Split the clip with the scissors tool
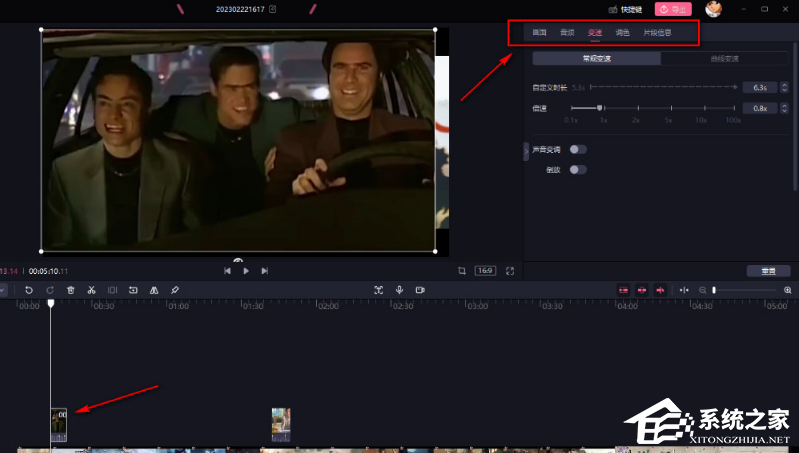 pyautogui.click(x=92, y=290)
